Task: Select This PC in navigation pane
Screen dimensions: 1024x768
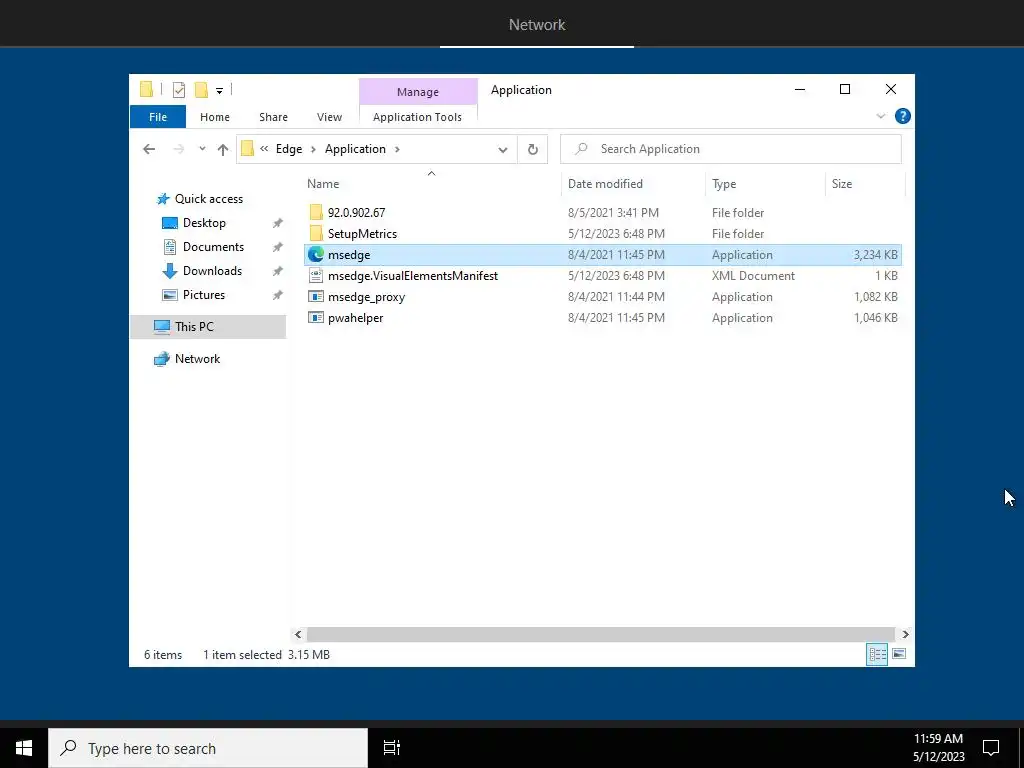Action: tap(208, 327)
